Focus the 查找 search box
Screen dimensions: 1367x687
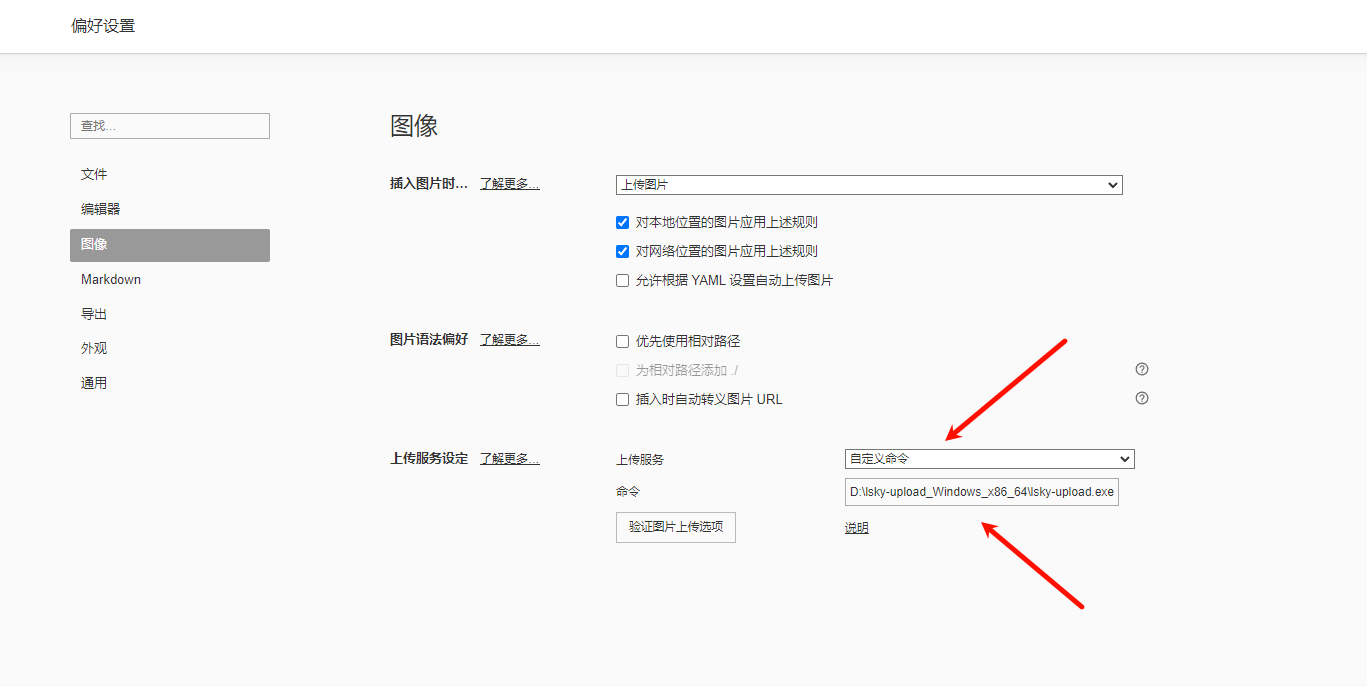[x=169, y=126]
